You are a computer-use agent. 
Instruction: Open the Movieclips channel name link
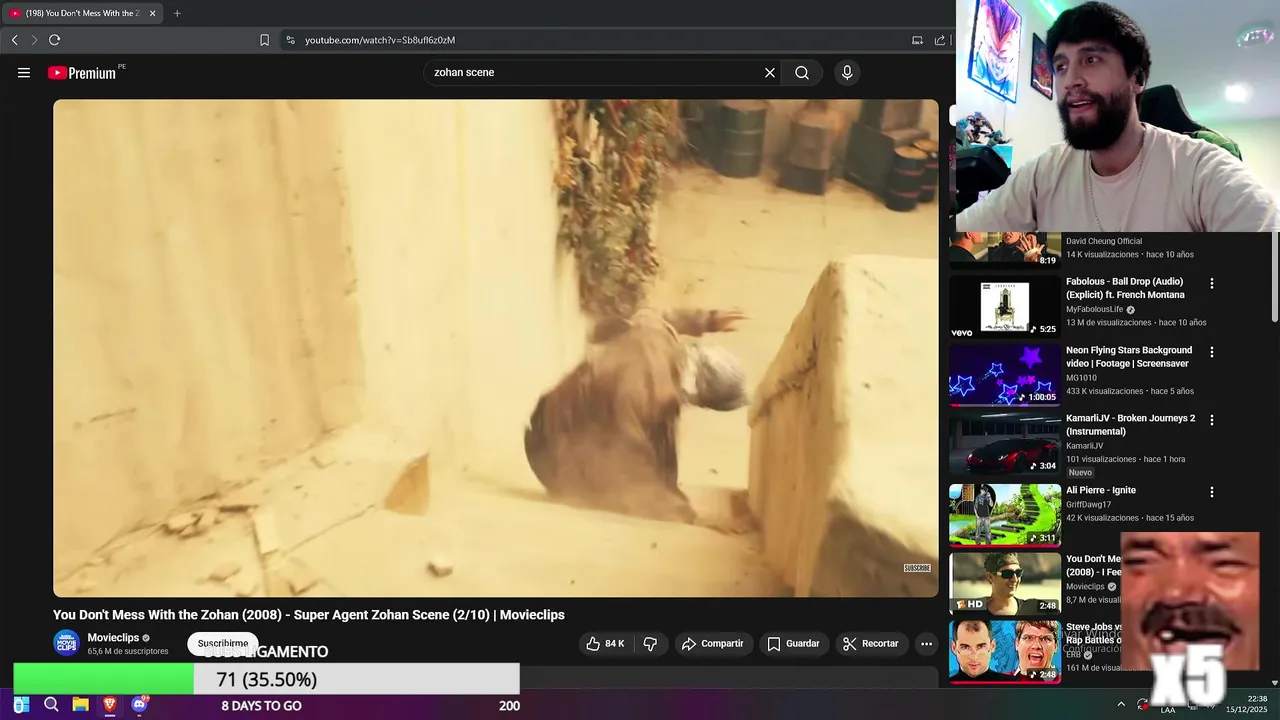(113, 638)
